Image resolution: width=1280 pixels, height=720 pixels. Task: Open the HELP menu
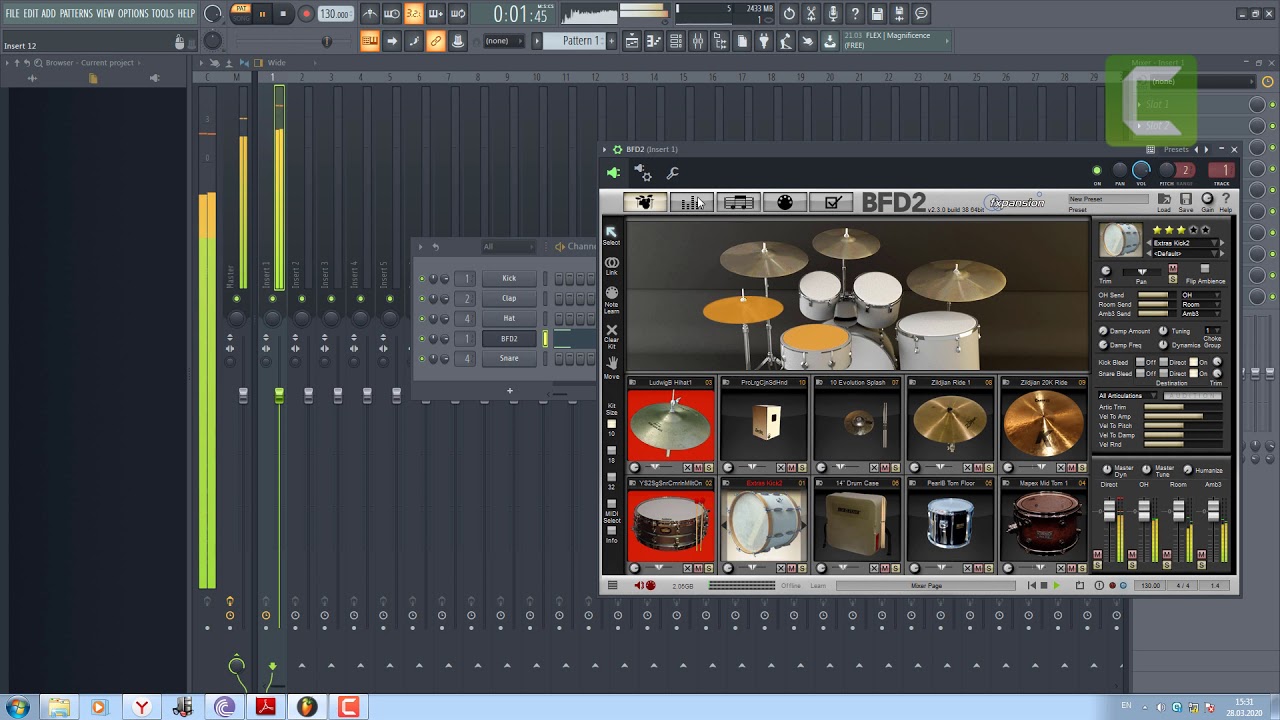(x=186, y=14)
